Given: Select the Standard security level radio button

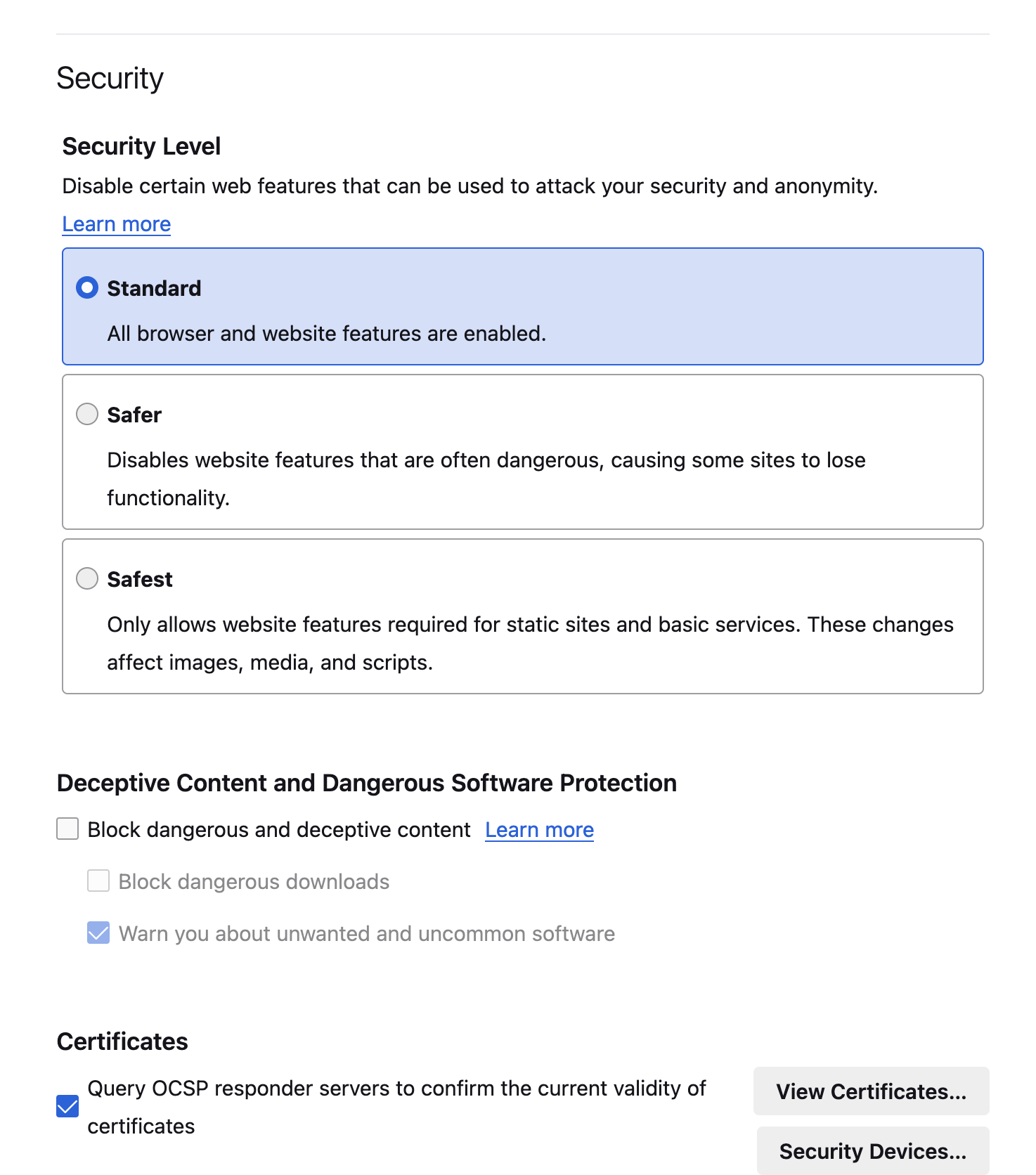Looking at the screenshot, I should pos(87,288).
